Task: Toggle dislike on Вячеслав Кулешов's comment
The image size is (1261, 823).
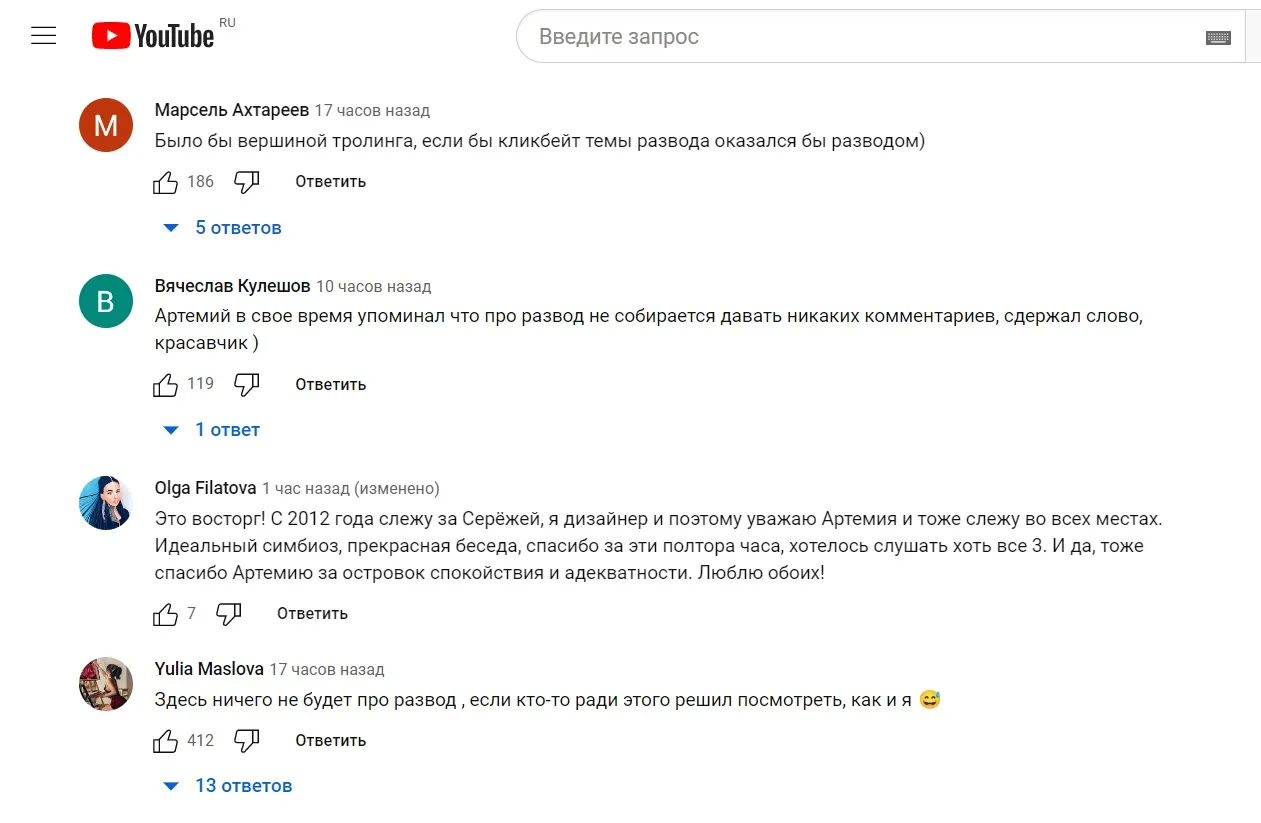Action: [x=246, y=383]
